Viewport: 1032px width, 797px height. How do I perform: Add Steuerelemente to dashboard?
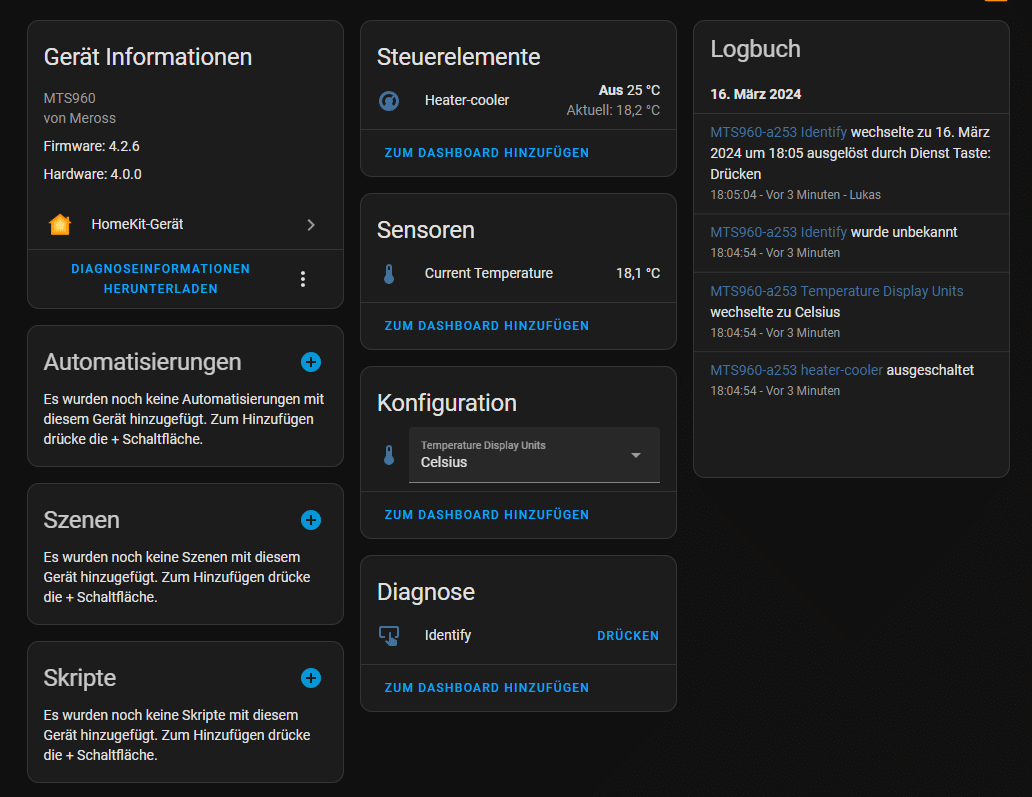click(x=487, y=153)
